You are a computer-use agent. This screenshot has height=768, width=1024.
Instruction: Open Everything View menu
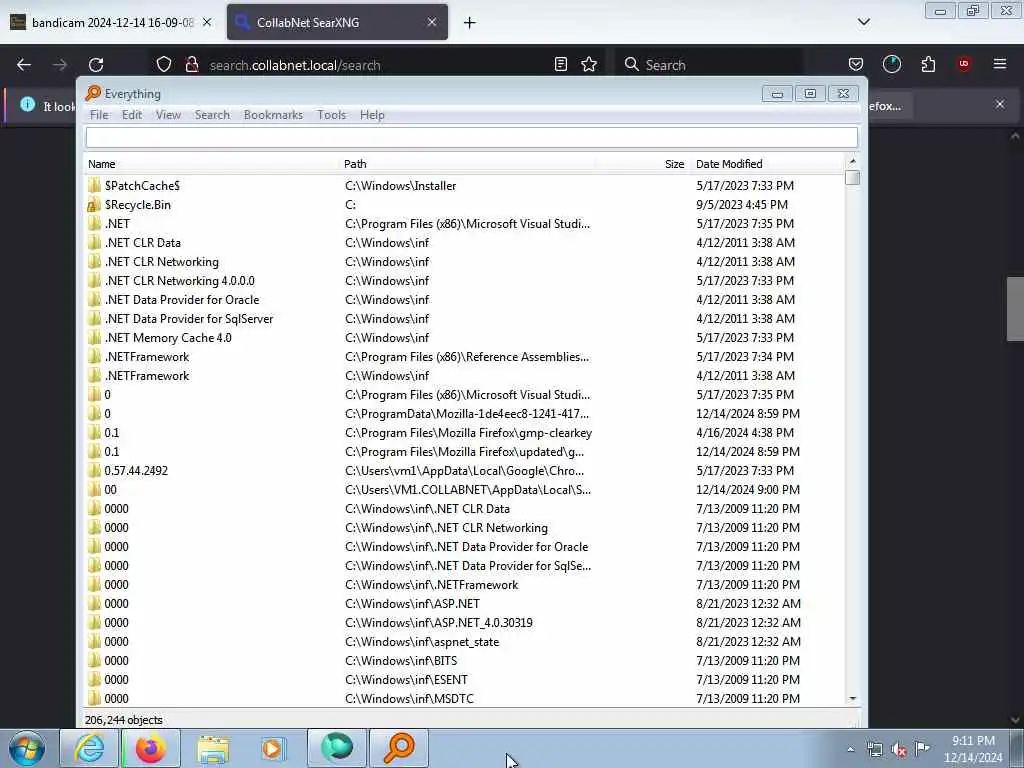click(x=168, y=115)
